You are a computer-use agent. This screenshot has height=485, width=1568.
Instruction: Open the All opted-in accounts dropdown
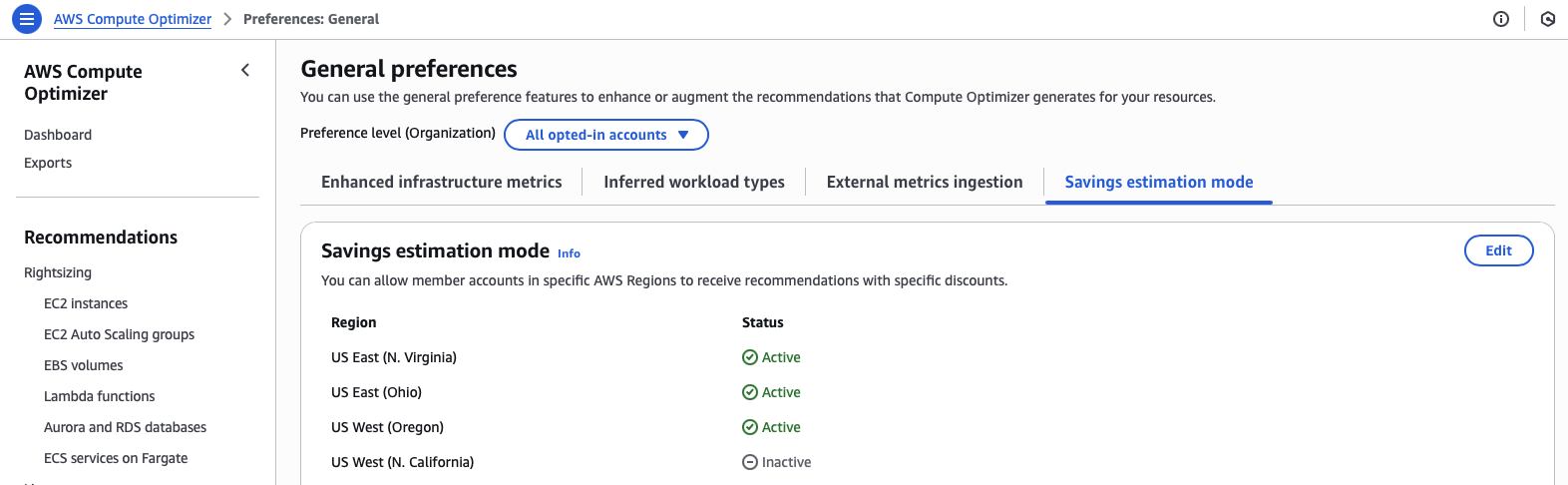point(606,135)
